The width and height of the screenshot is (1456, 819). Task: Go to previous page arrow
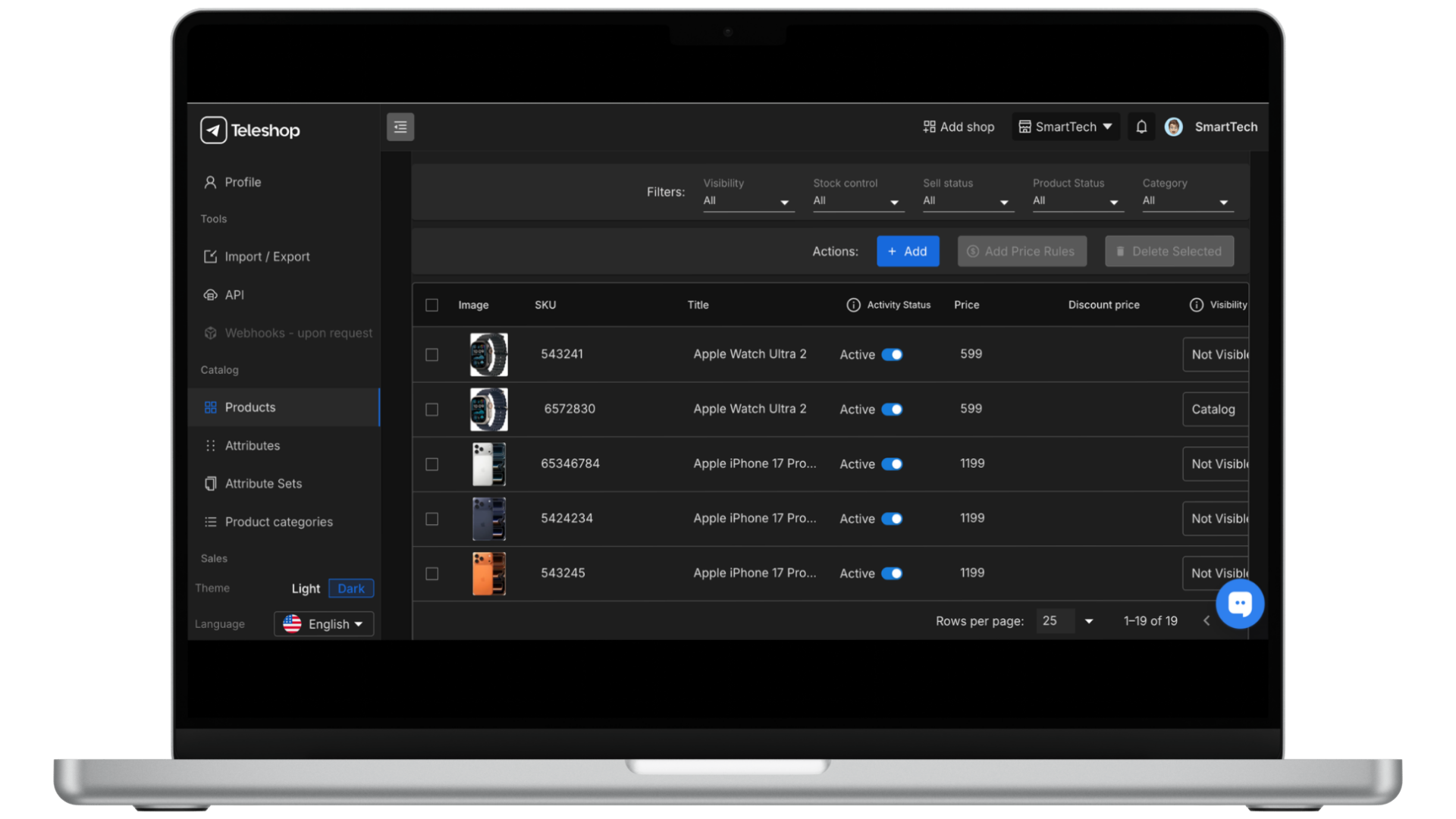tap(1207, 621)
